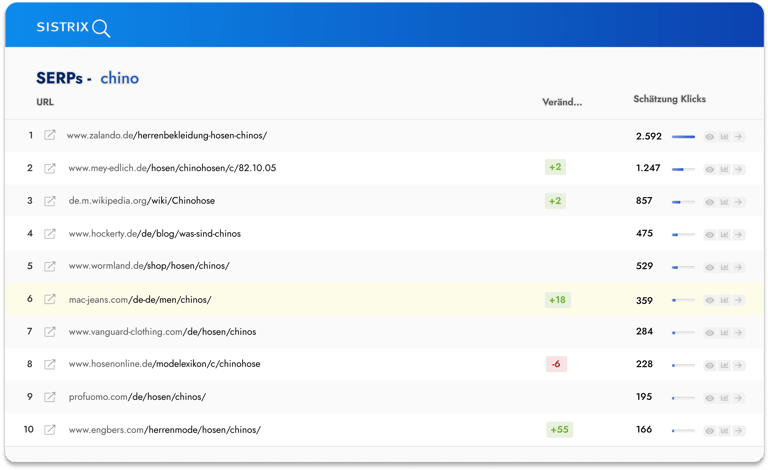Open profuomo.com hosen chinos URL
The width and height of the screenshot is (768, 470).
point(137,397)
